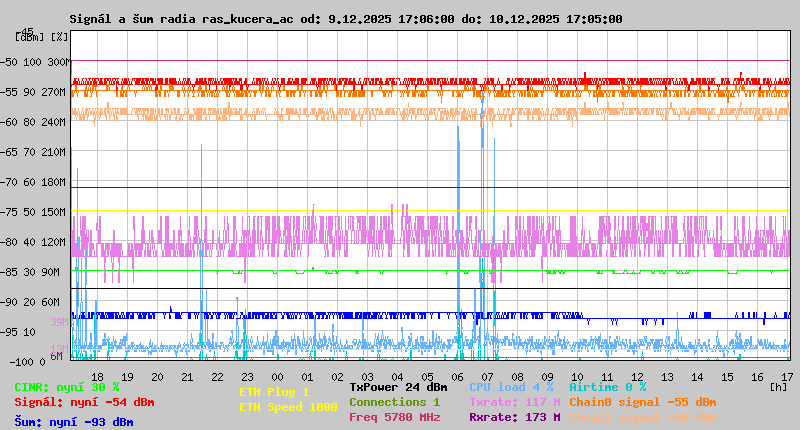This screenshot has width=800, height=430.
Task: Click the Freq 5780 MHz legend label
Action: (x=394, y=417)
